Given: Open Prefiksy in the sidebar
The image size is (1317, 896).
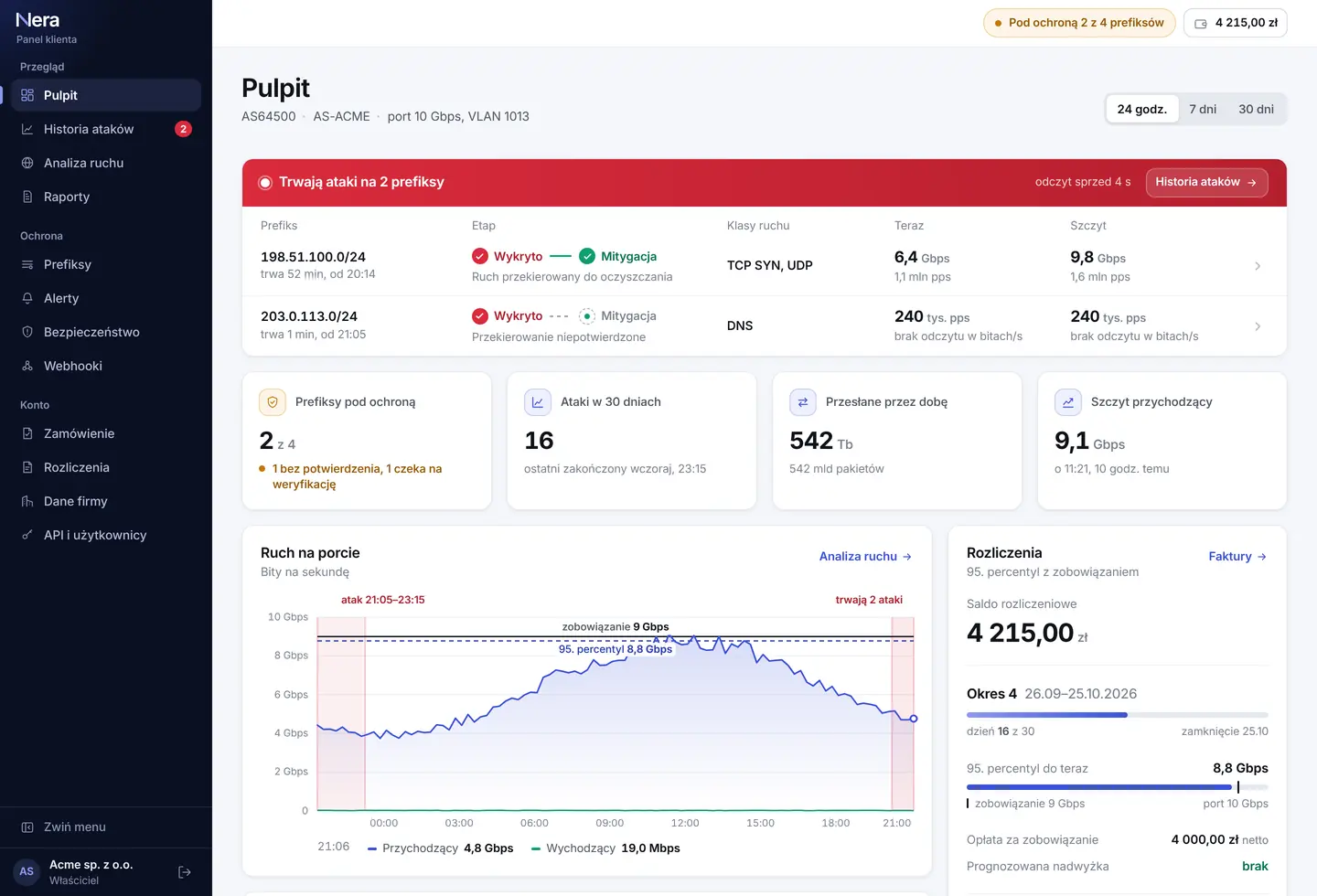Looking at the screenshot, I should tap(106, 264).
